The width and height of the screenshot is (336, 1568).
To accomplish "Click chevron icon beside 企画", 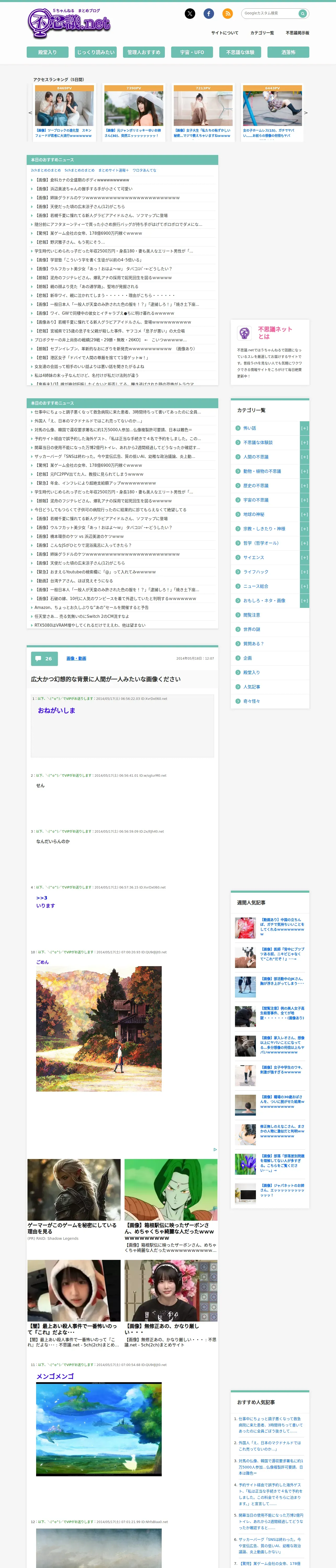I will click(238, 658).
